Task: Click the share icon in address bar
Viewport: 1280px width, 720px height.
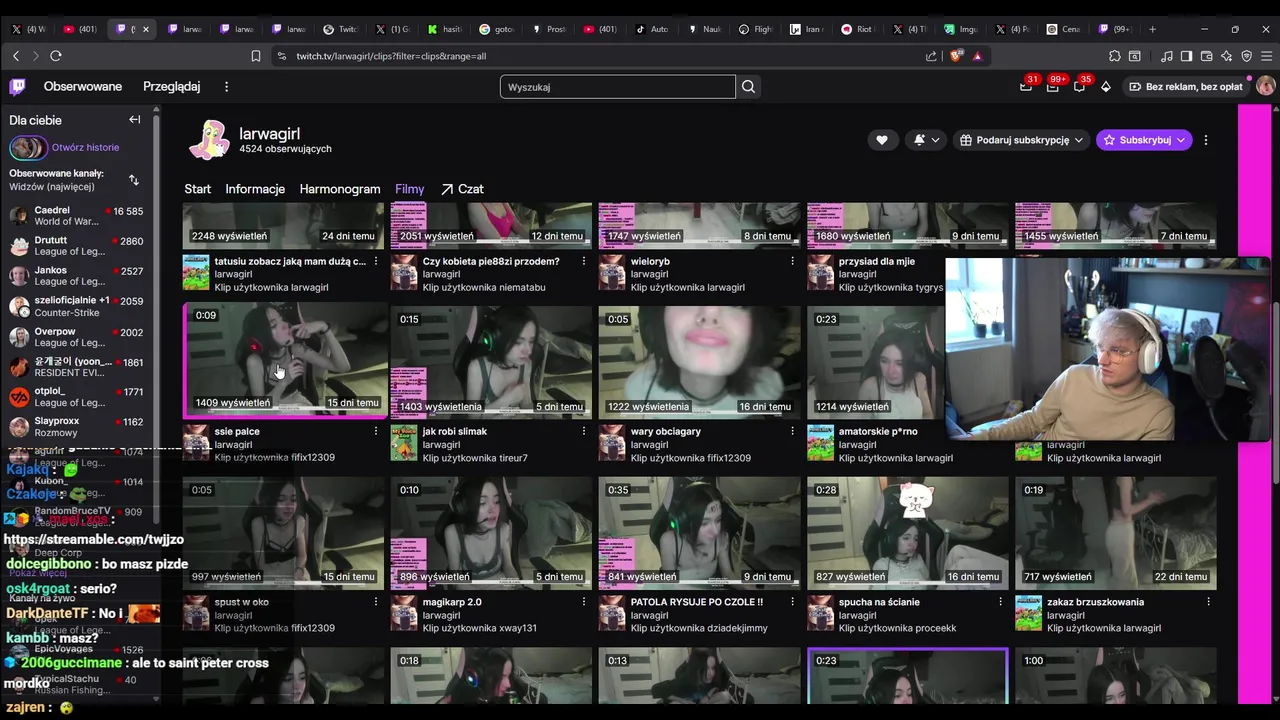Action: 932,56
